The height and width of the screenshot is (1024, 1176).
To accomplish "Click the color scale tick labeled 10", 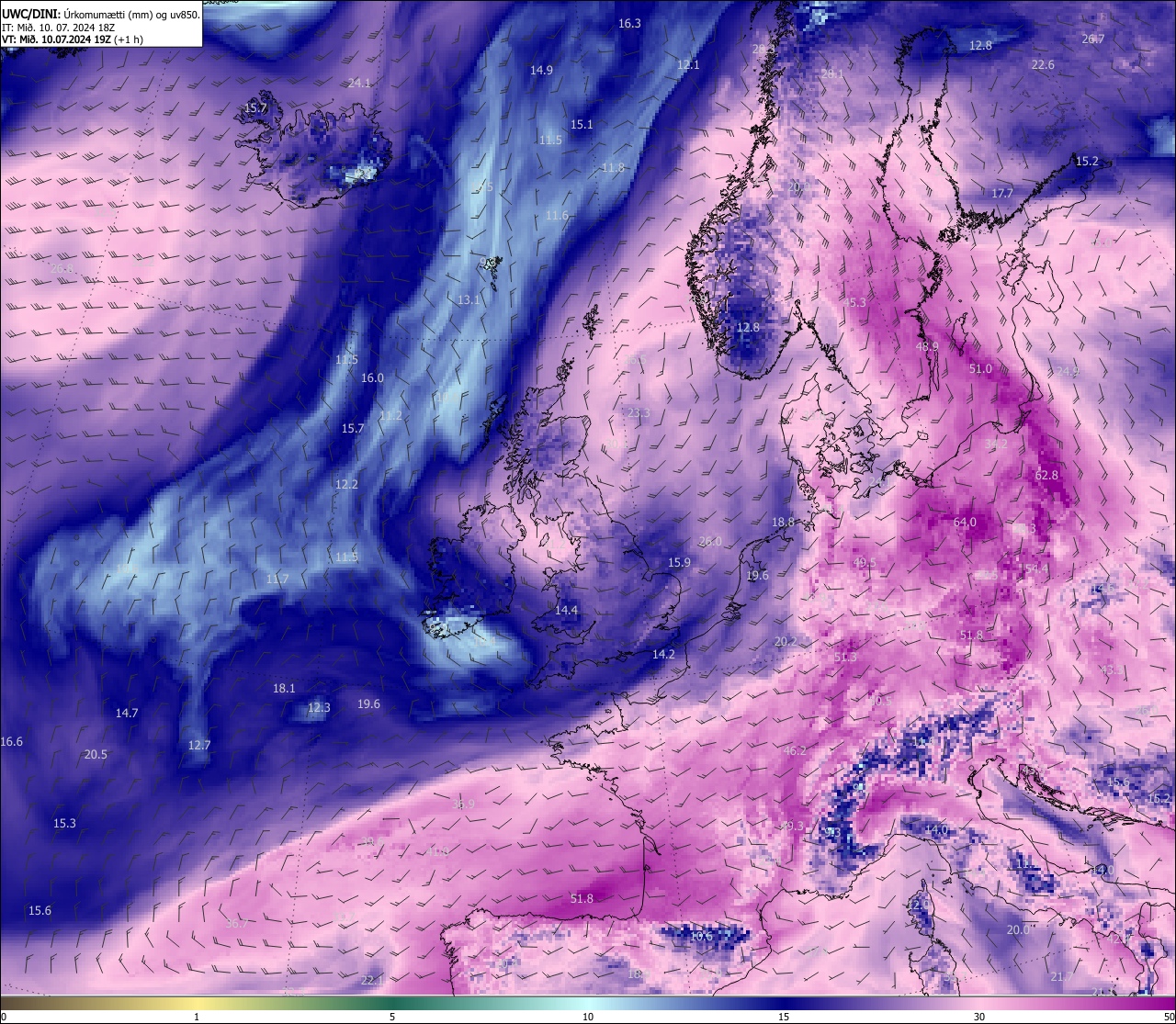I will pos(588,1017).
